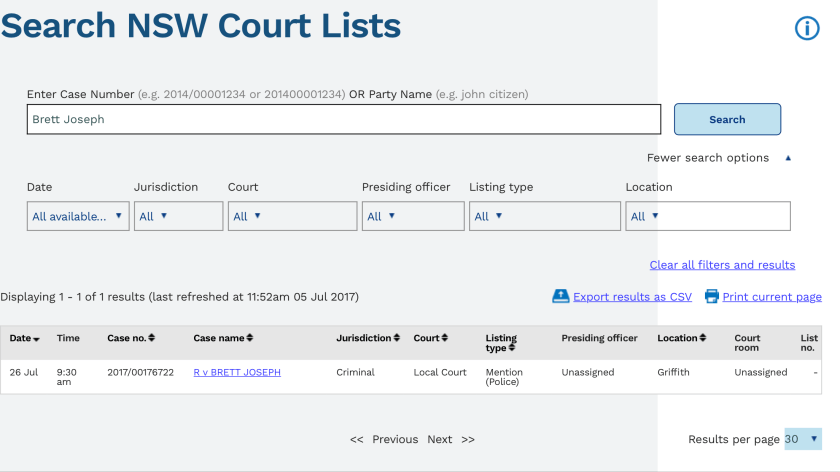Click into the case number search field
The height and width of the screenshot is (472, 840).
pyautogui.click(x=343, y=119)
